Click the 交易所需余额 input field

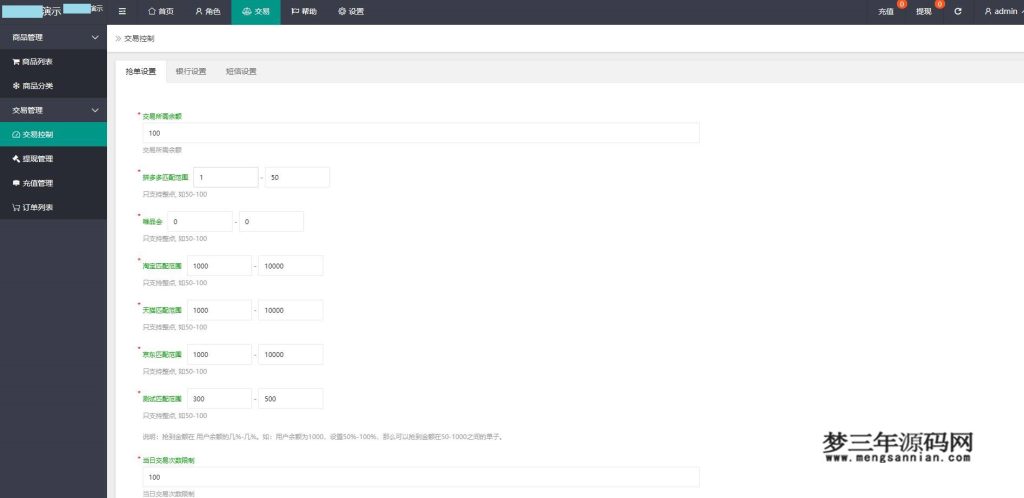420,133
